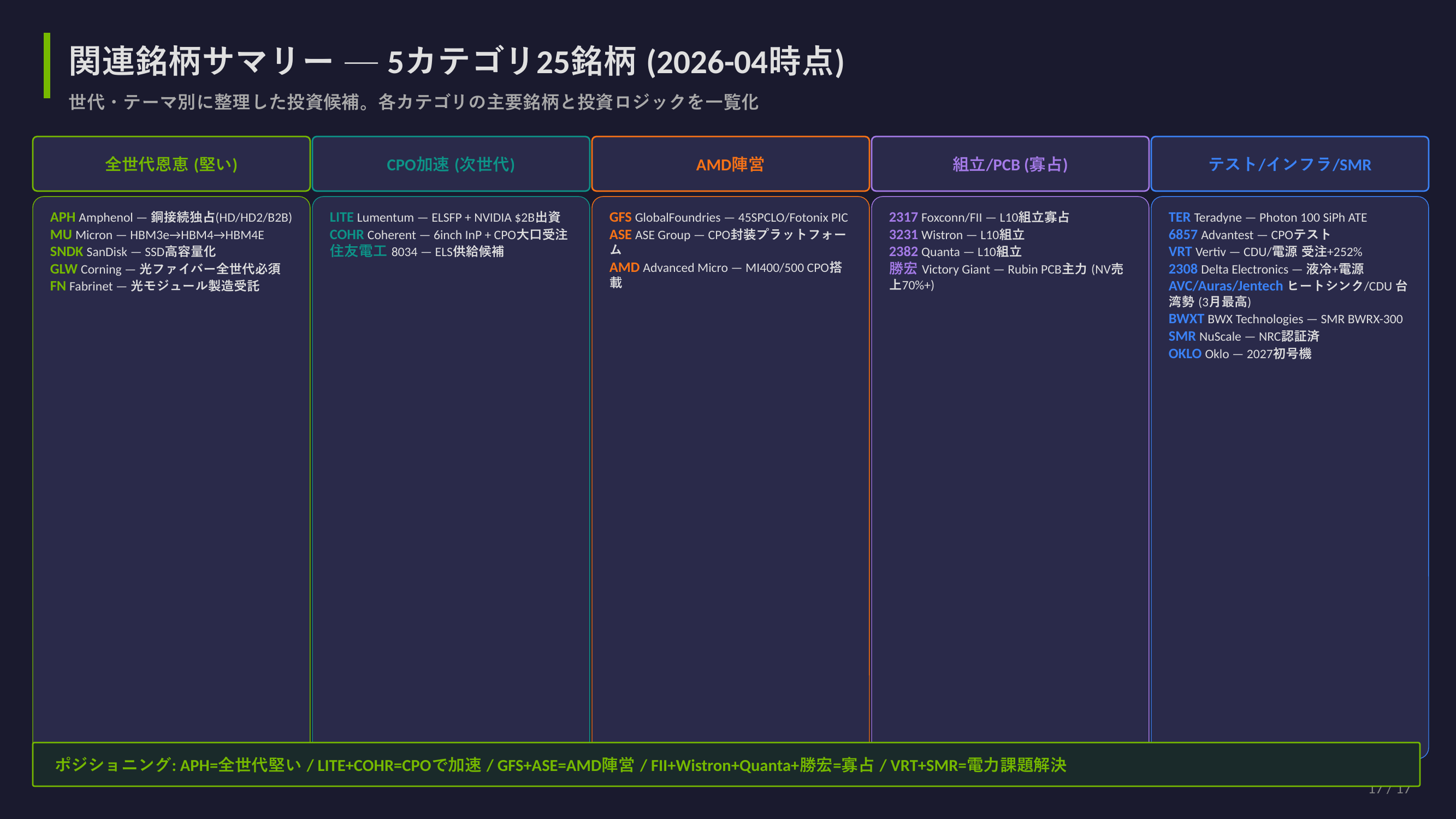1456x819 pixels.
Task: Select the COHR Coherent entry
Action: click(448, 235)
